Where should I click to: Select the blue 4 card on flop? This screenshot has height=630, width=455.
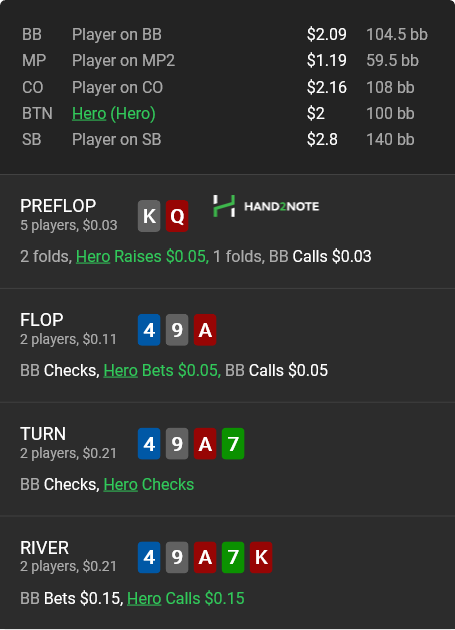149,330
